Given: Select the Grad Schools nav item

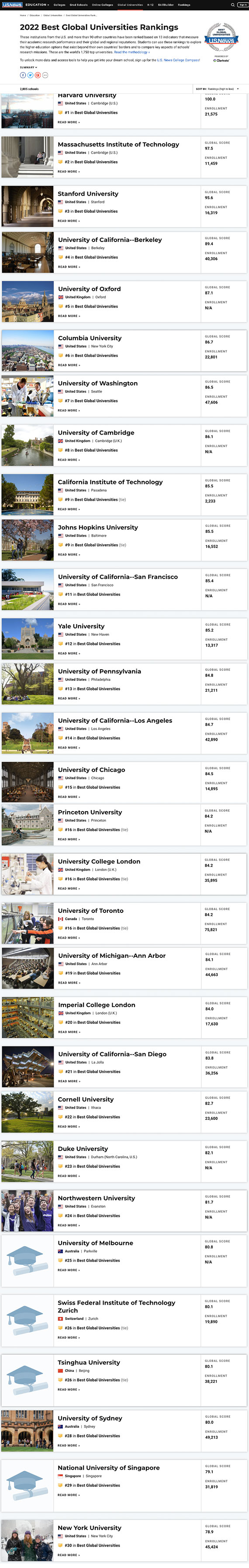Looking at the screenshot, I should (x=79, y=4).
